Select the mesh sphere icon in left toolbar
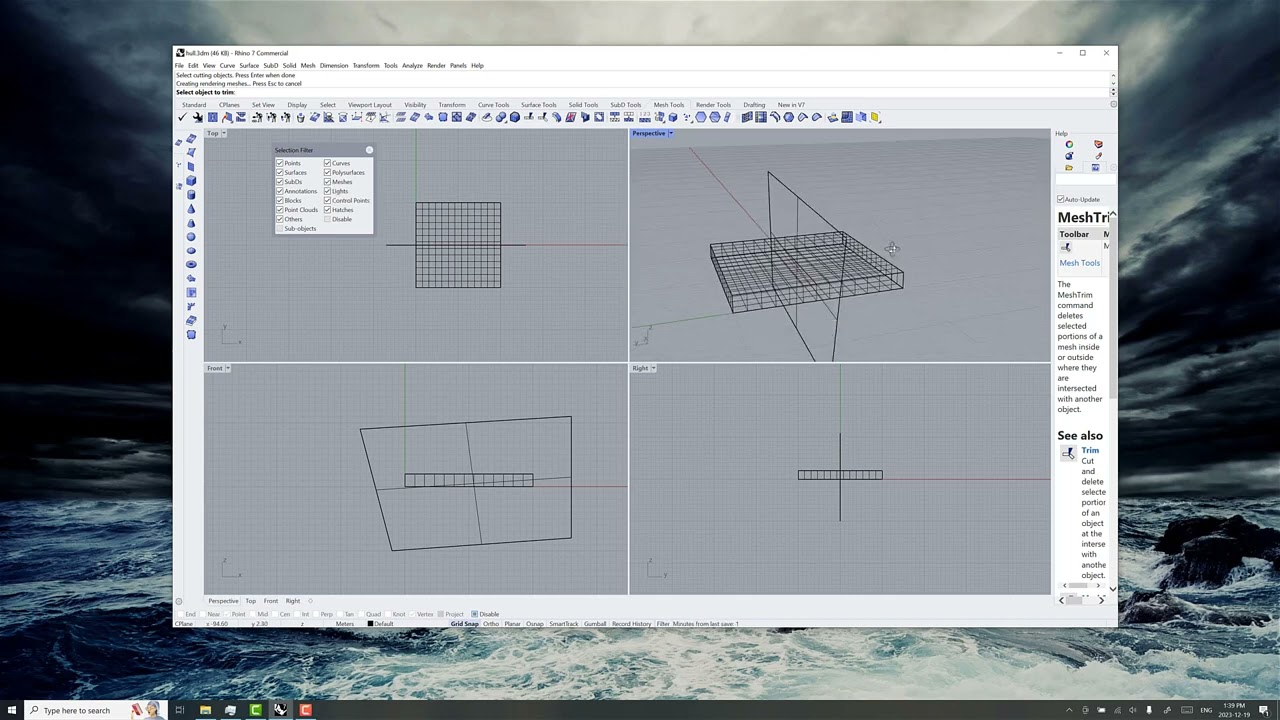1280x720 pixels. click(x=191, y=236)
